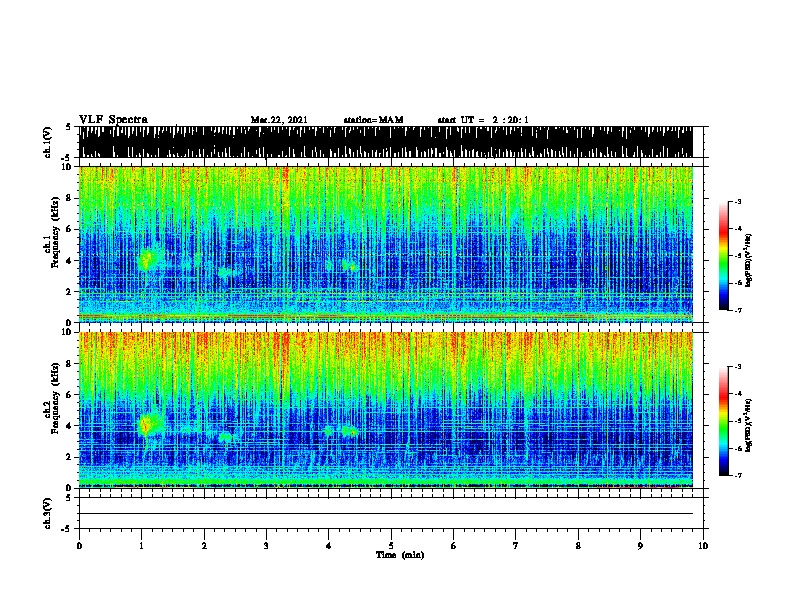Click the ch.1 "Frequency (kHz)" axis label
Screen dimensions: 792x612
[55, 232]
